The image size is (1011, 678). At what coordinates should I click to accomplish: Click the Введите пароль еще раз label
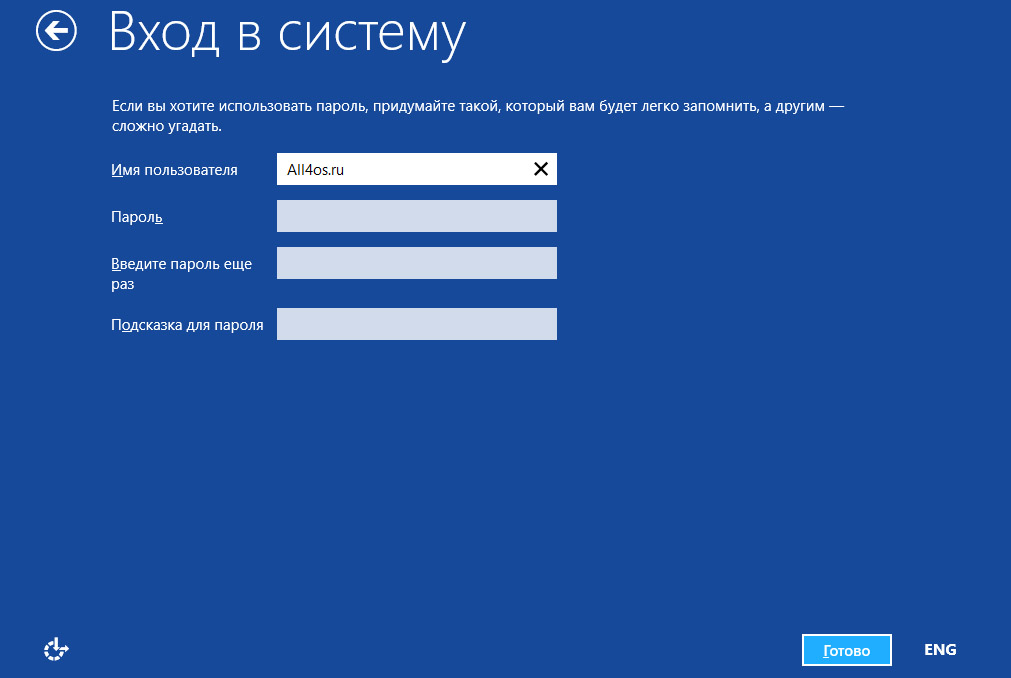tap(181, 274)
